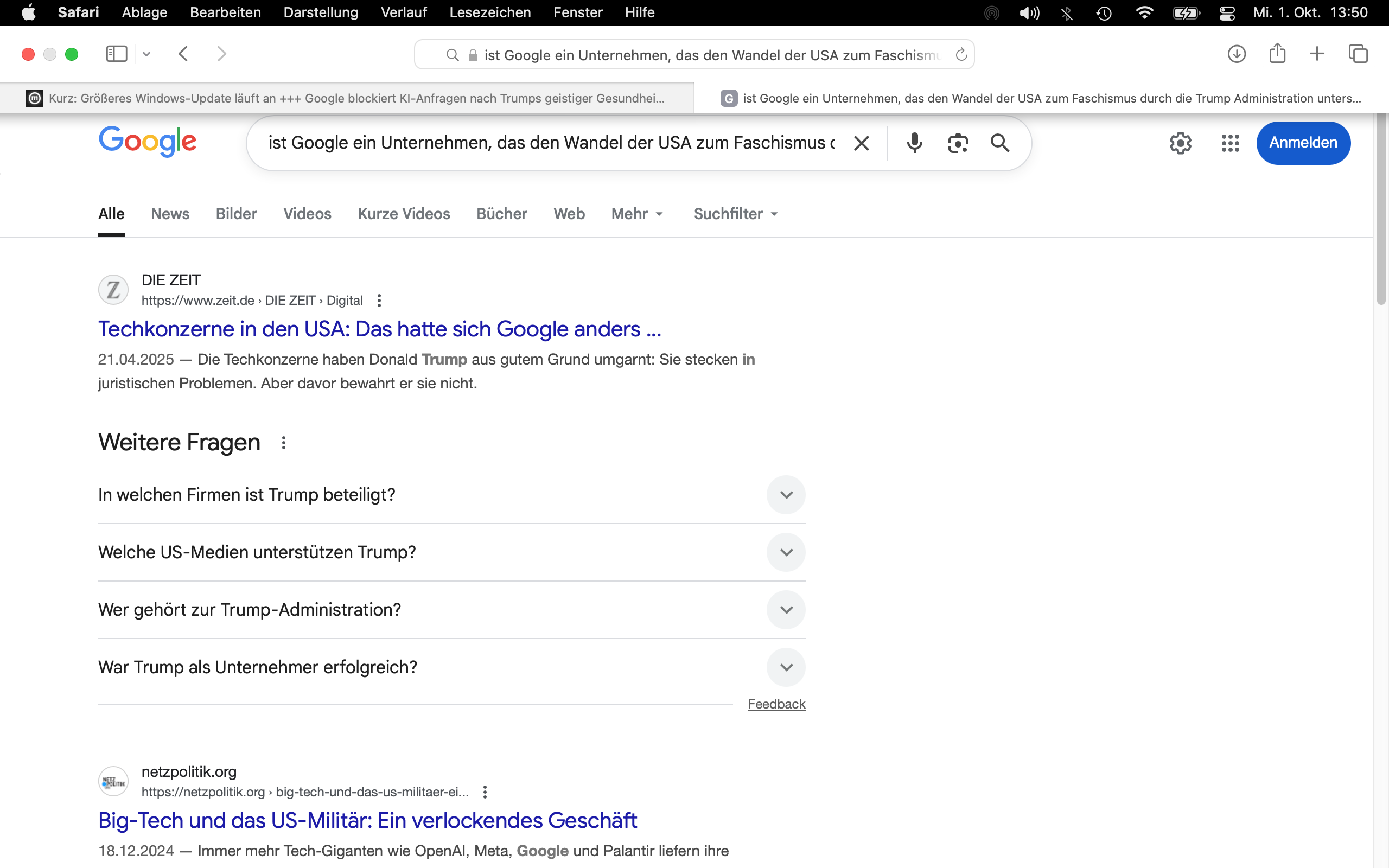The image size is (1389, 868).
Task: Open Google apps grid icon
Action: click(1230, 143)
